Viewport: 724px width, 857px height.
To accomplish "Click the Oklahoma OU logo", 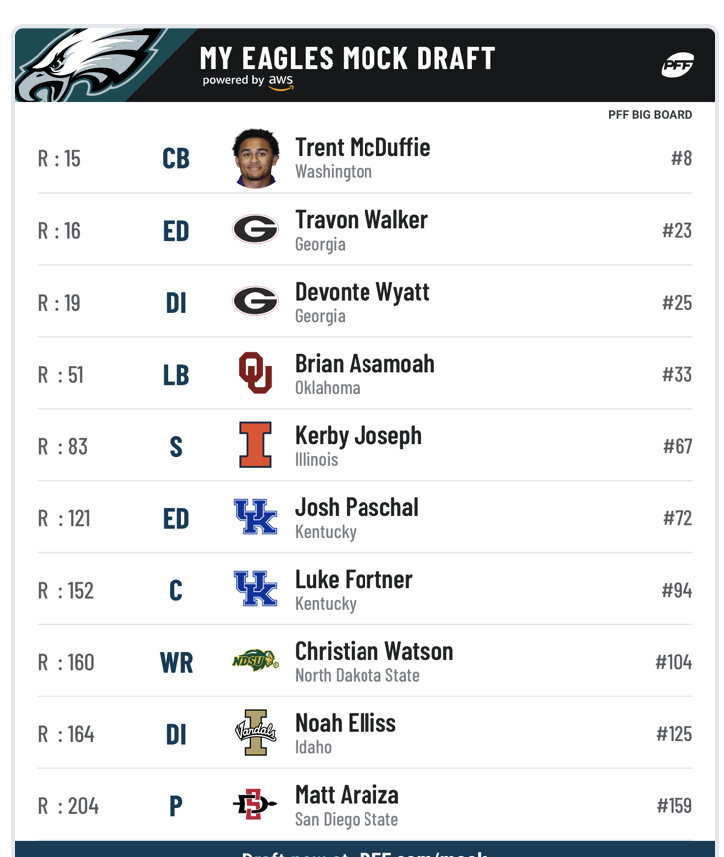I will pos(255,373).
